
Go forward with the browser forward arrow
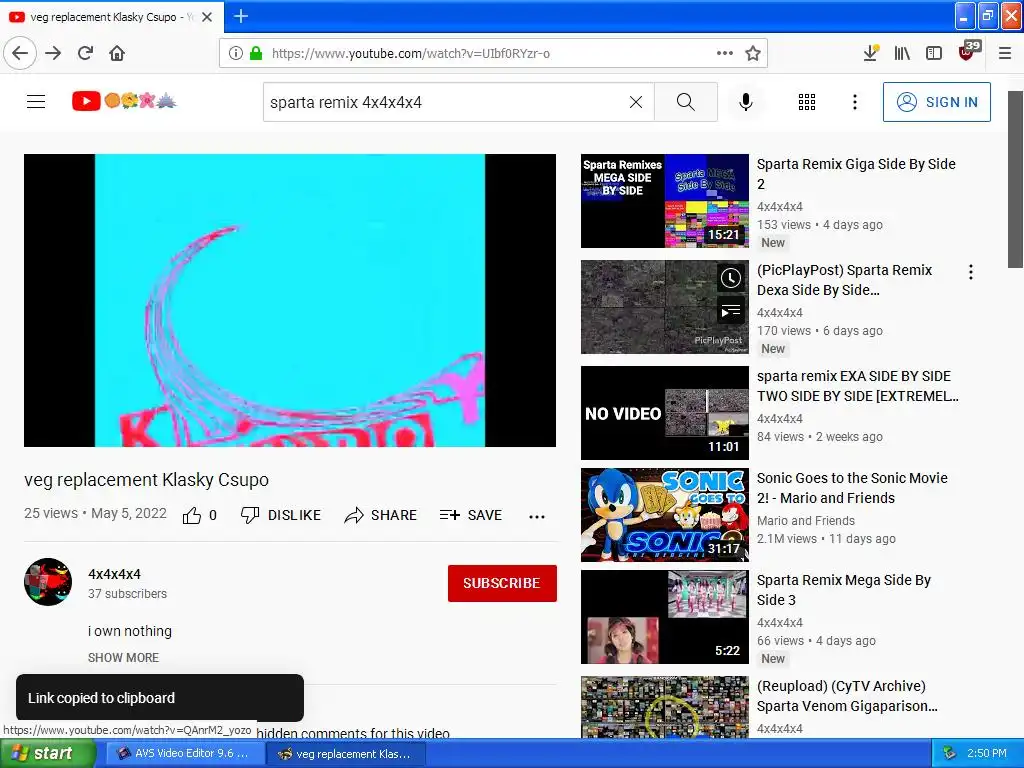point(54,53)
